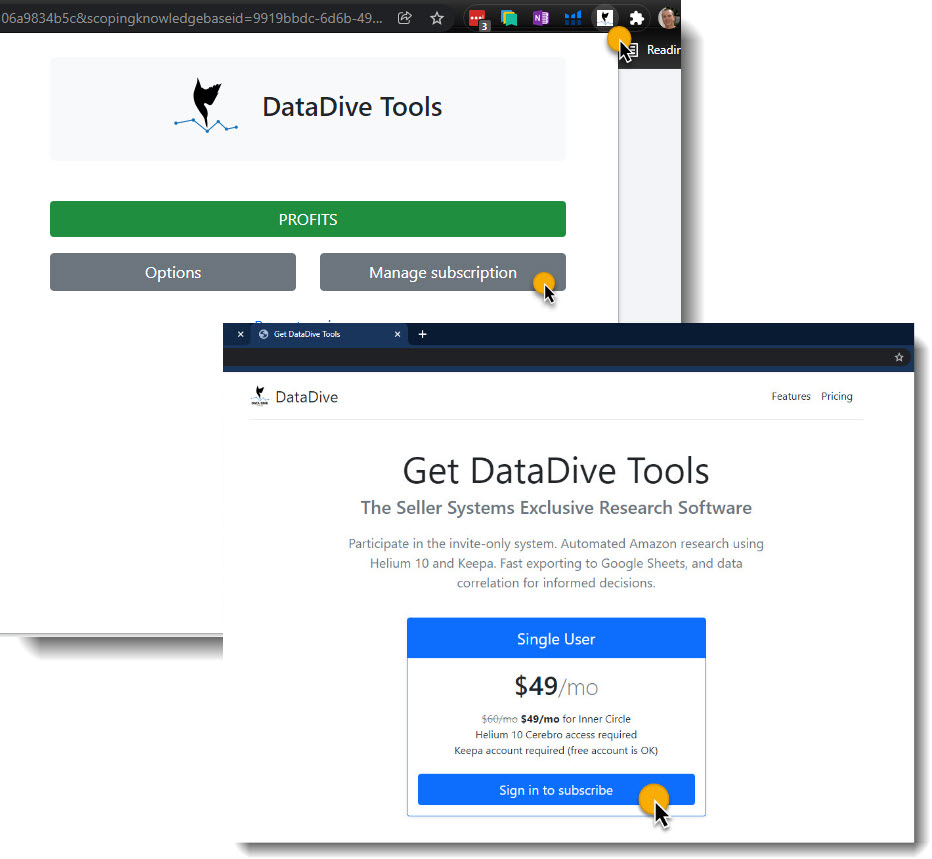Open a new tab with the plus button
Image resolution: width=932 pixels, height=859 pixels.
click(x=423, y=334)
